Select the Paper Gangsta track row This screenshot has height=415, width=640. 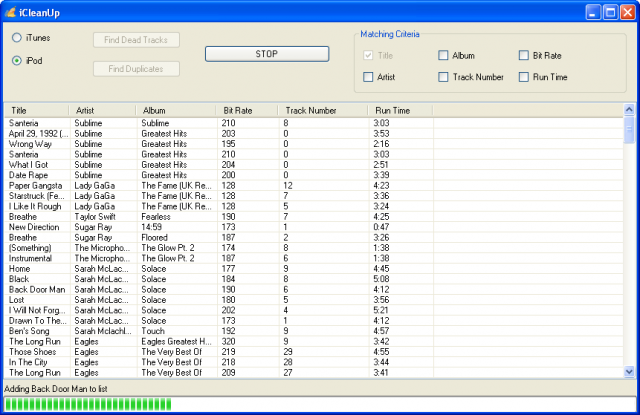[314, 186]
